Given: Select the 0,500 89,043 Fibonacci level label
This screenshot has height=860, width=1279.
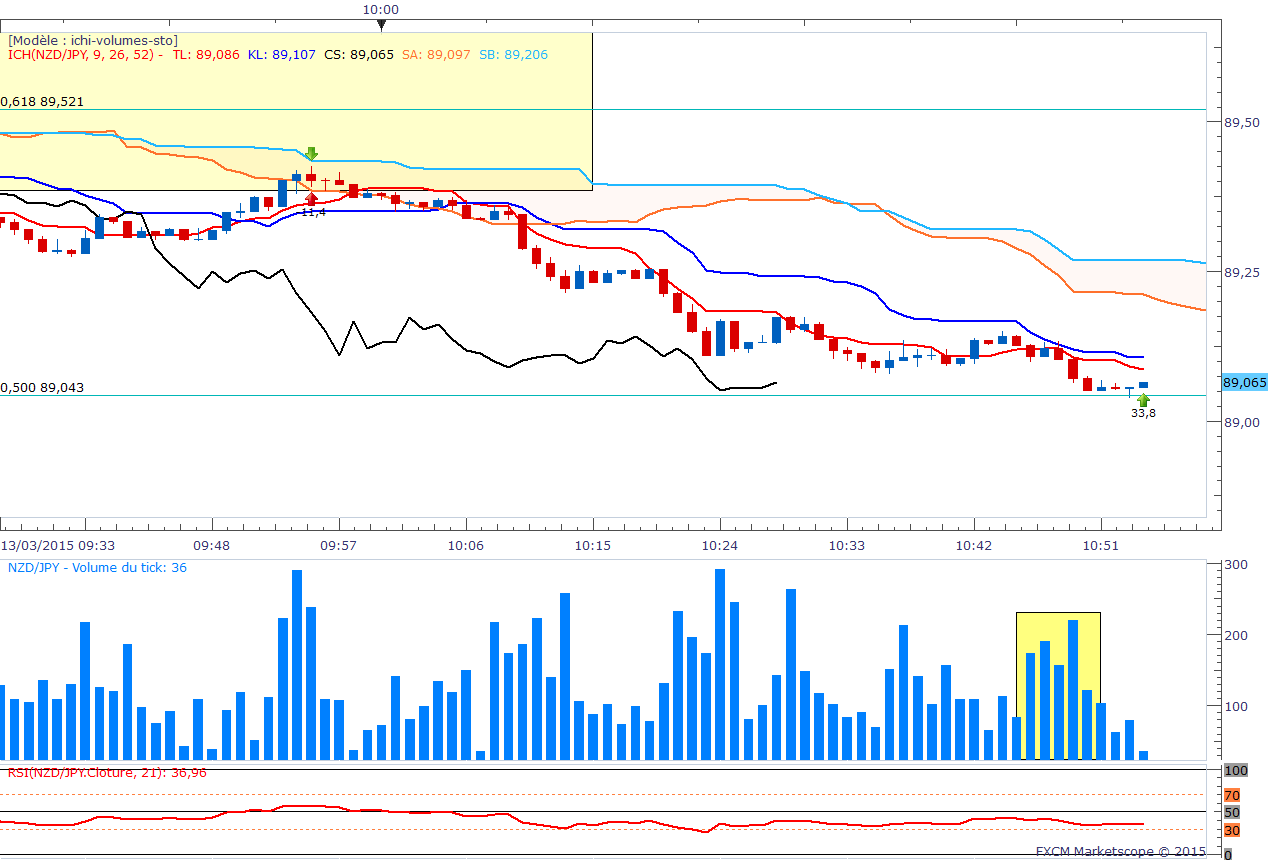Looking at the screenshot, I should coord(42,387).
